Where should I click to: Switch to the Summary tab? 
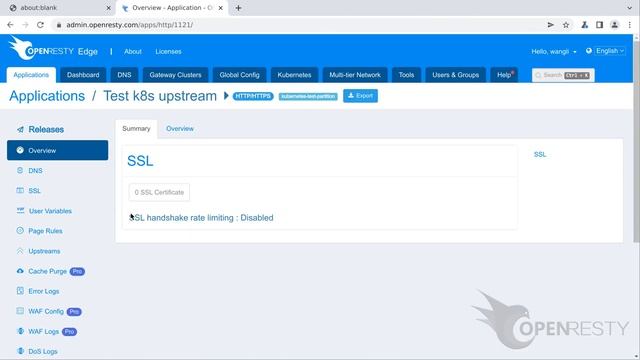(x=136, y=129)
